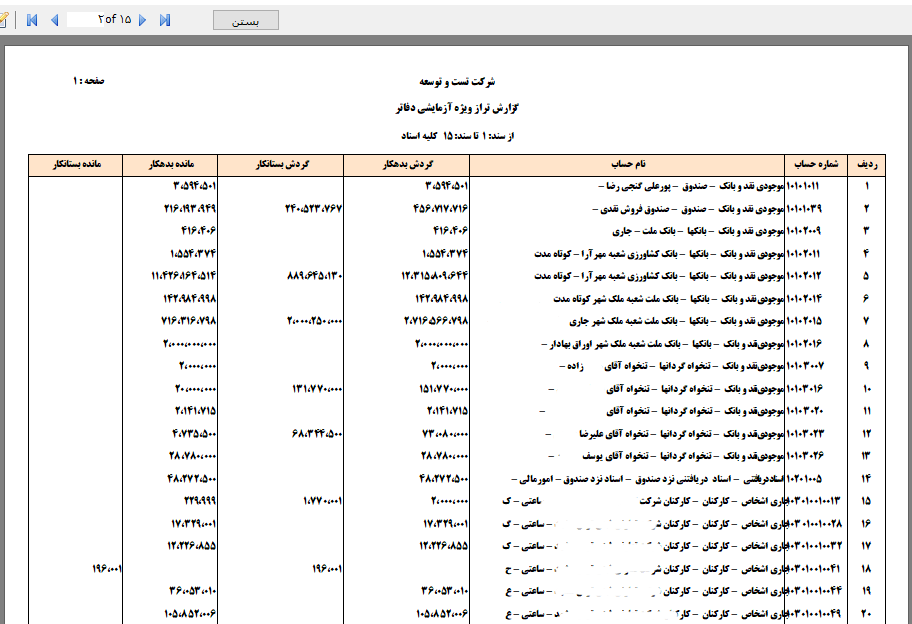This screenshot has width=912, height=624.
Task: Select account number ۱۰۱۰۳۲۰
Action: click(x=805, y=411)
